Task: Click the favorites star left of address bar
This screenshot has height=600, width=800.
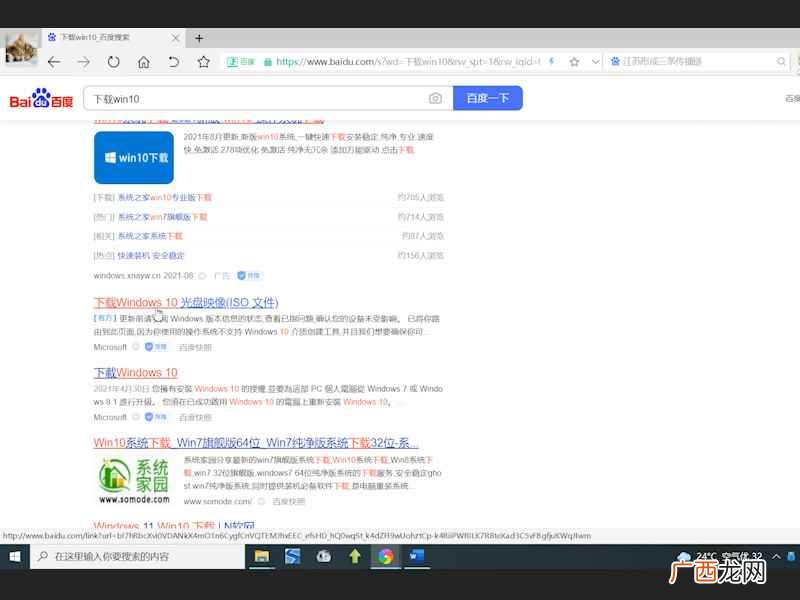Action: (x=204, y=62)
